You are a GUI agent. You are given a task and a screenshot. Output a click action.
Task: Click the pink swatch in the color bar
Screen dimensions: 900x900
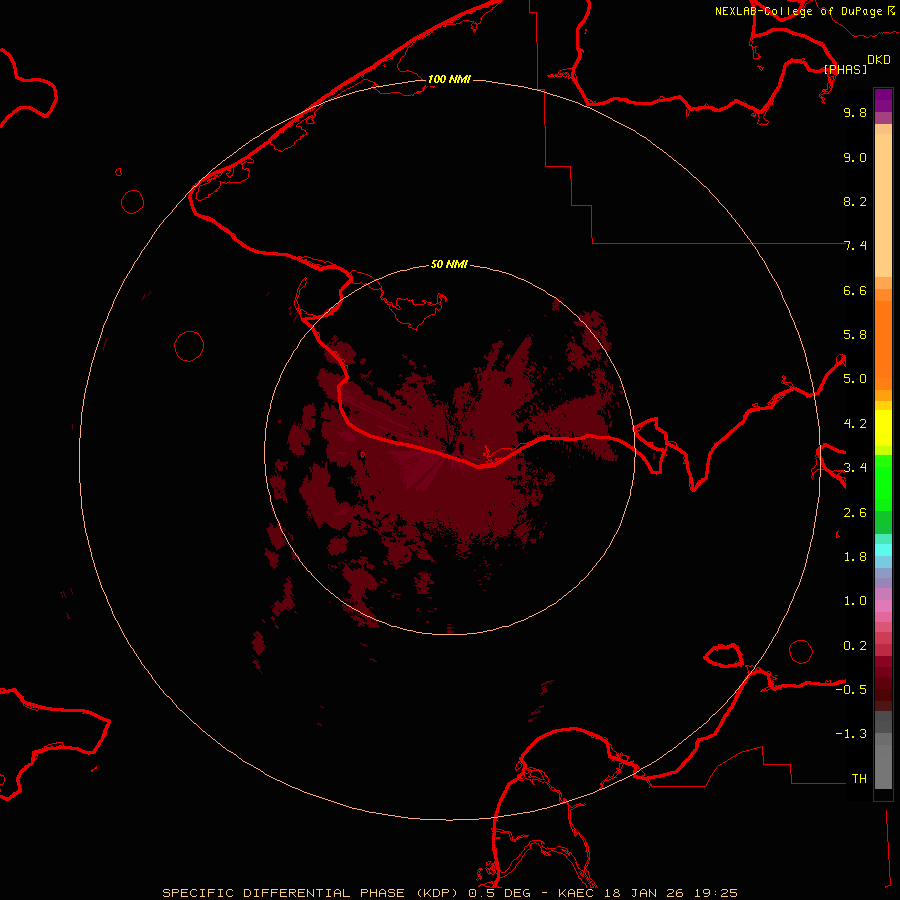click(x=883, y=606)
